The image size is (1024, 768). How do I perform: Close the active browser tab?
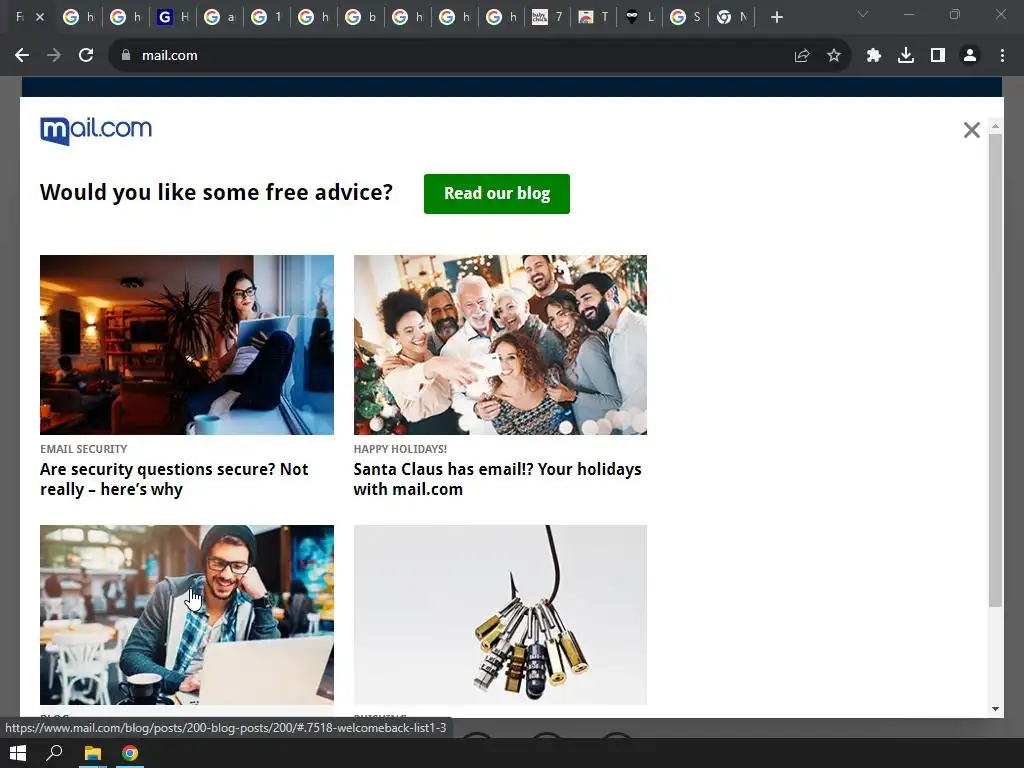pos(40,17)
